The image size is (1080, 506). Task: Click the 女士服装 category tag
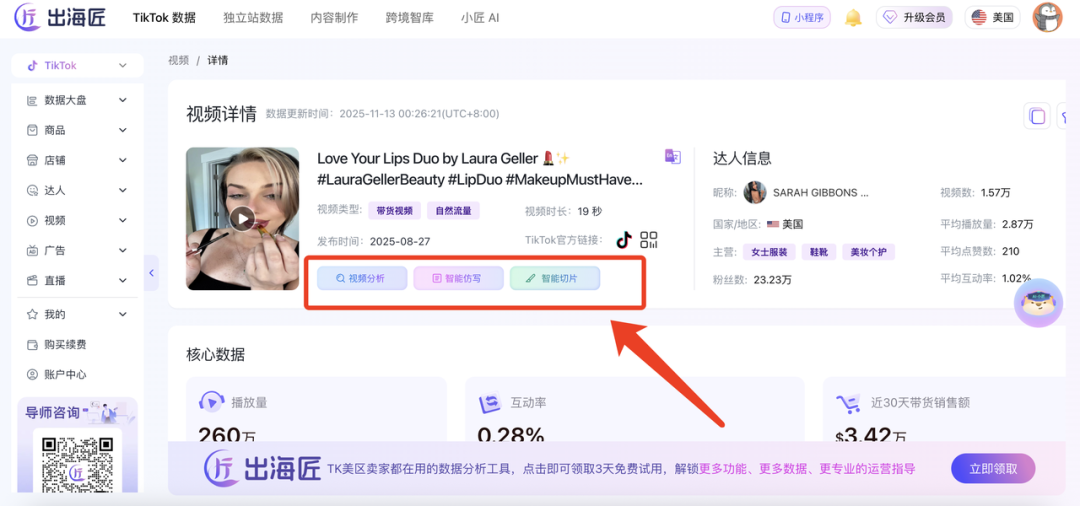click(769, 252)
